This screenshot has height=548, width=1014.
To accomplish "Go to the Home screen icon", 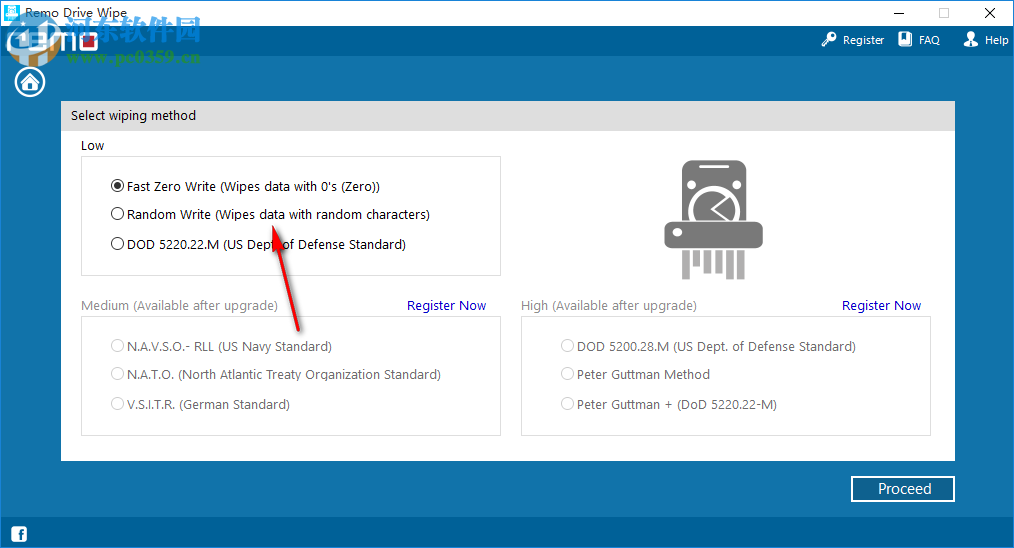I will (x=30, y=82).
